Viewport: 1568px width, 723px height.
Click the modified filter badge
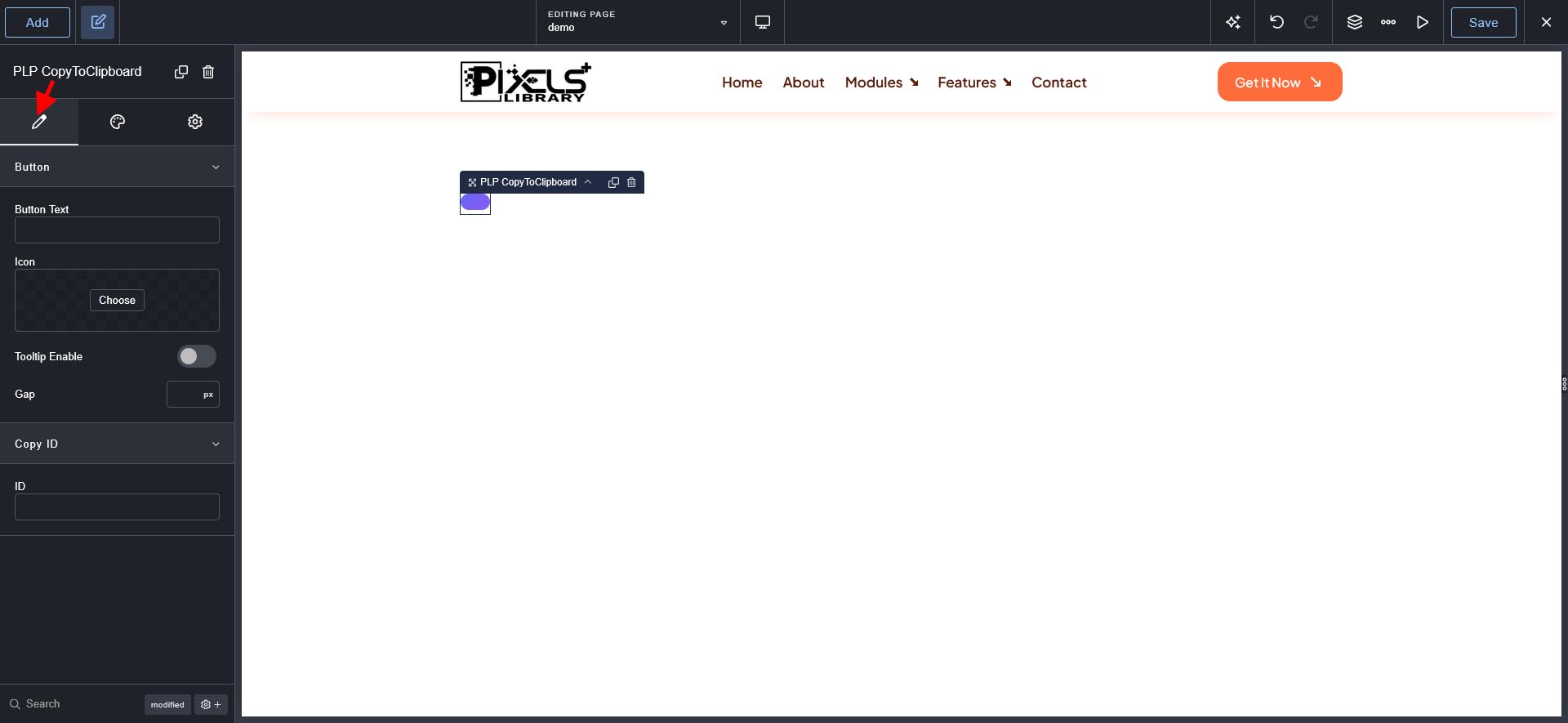click(167, 704)
